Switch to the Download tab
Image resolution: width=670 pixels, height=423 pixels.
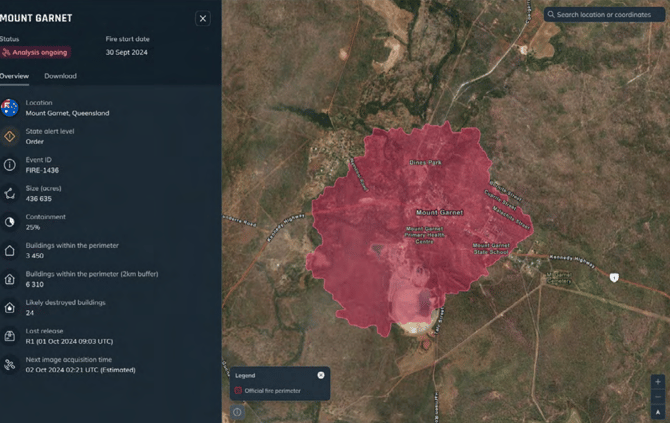(x=60, y=76)
